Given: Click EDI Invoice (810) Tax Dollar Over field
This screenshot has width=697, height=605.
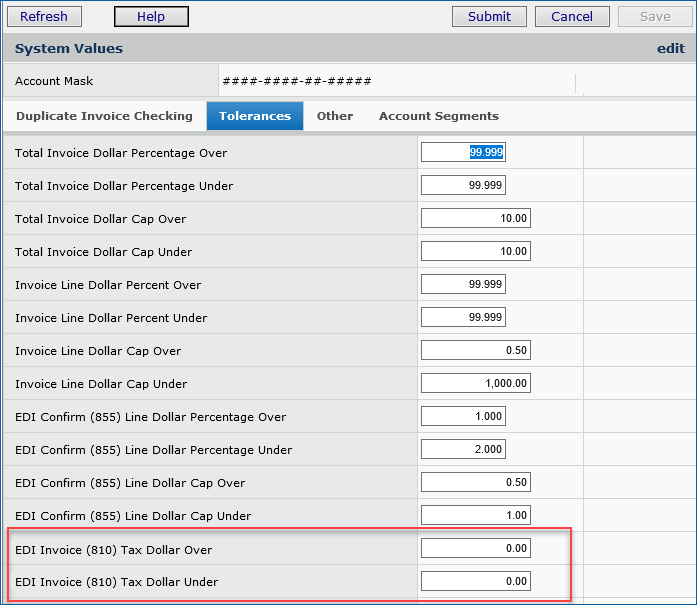Looking at the screenshot, I should pos(475,548).
